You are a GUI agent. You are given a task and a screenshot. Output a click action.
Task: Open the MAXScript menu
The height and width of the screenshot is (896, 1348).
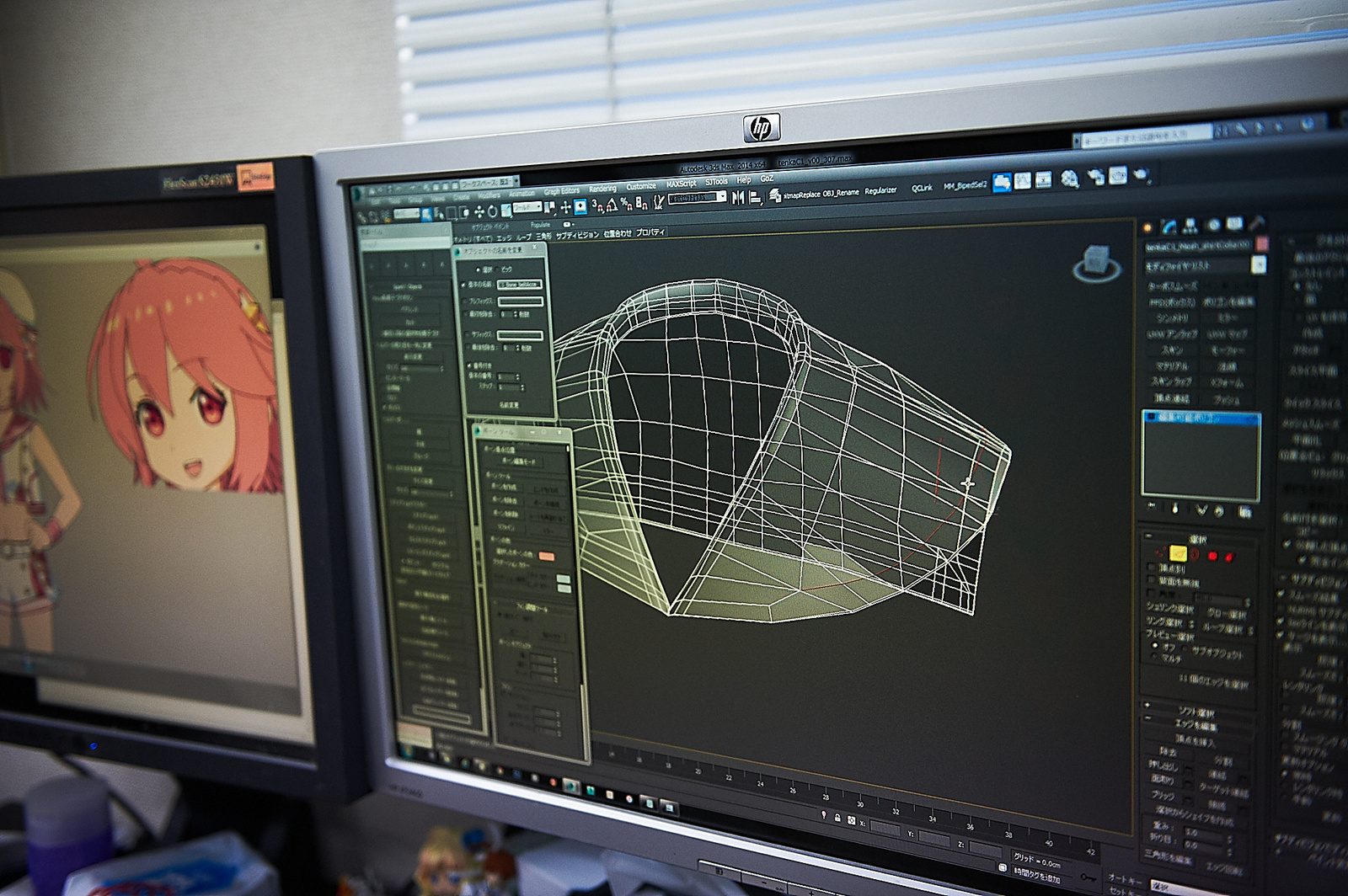click(x=681, y=184)
